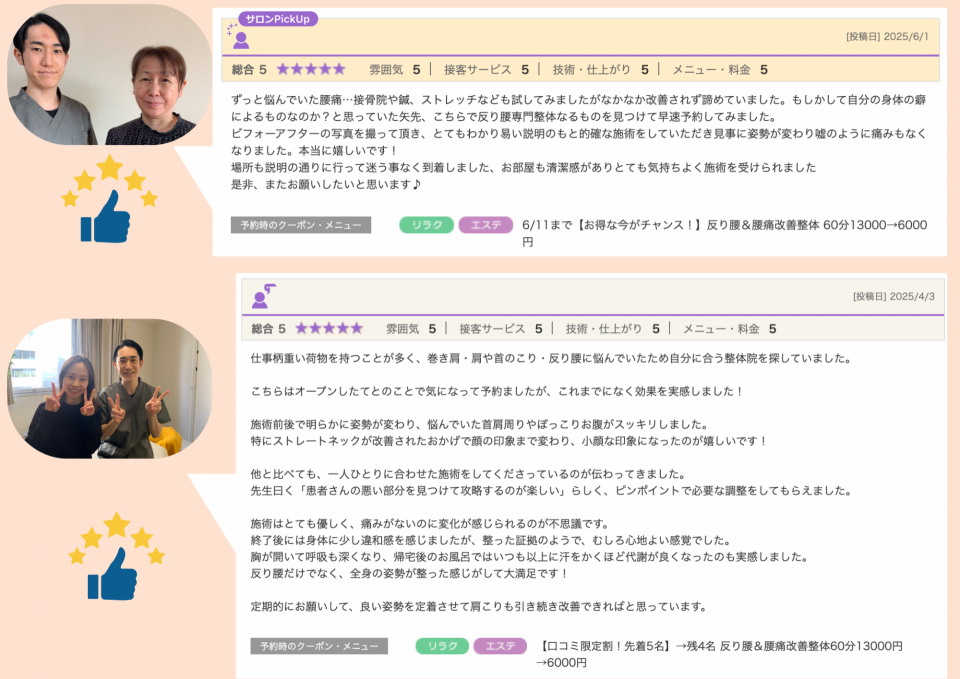Viewport: 960px width, 679px height.
Task: Click the upper thumbs-up with stars icon
Action: [x=110, y=199]
